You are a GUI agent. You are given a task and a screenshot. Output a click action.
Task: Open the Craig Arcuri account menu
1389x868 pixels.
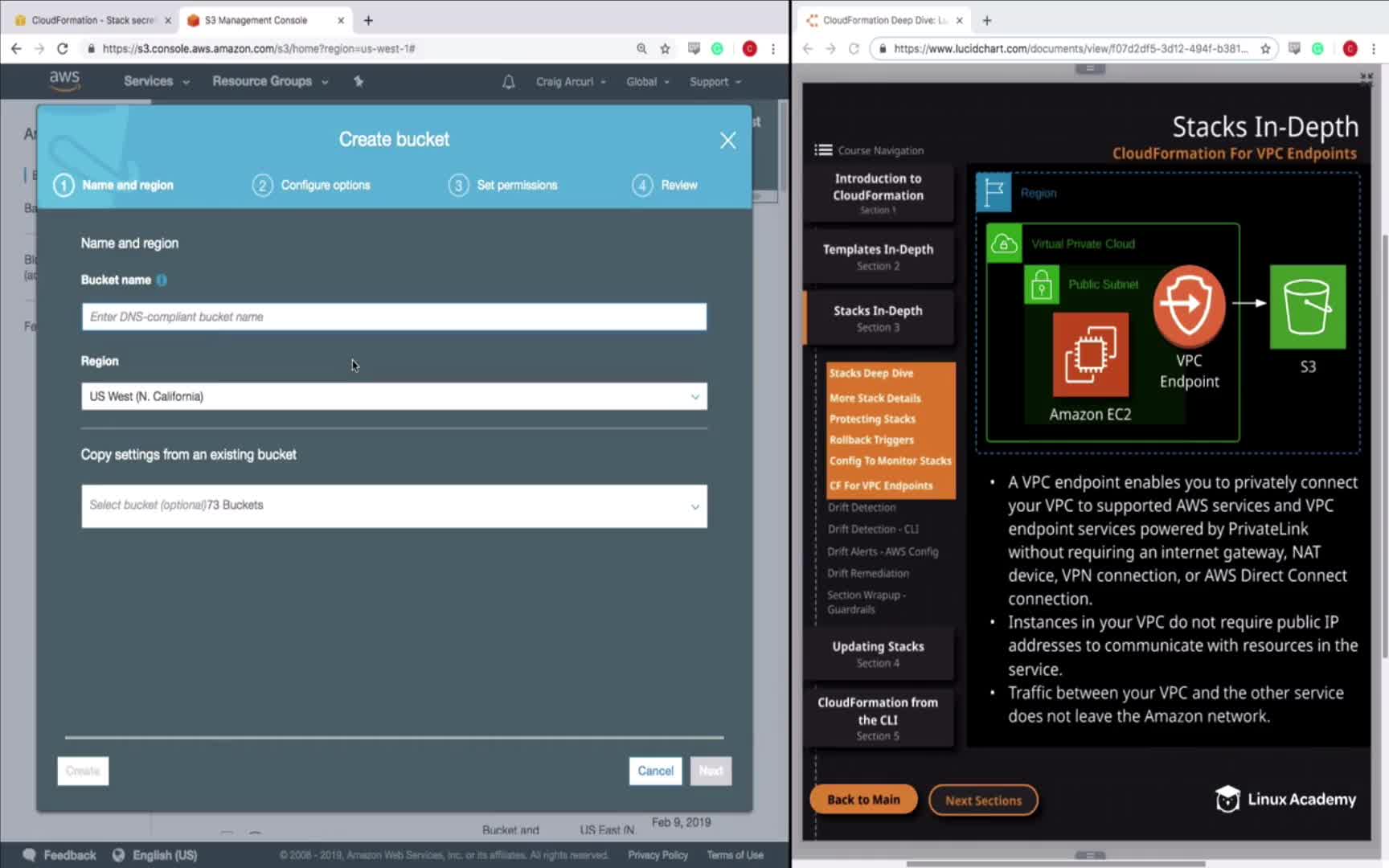[x=571, y=81]
